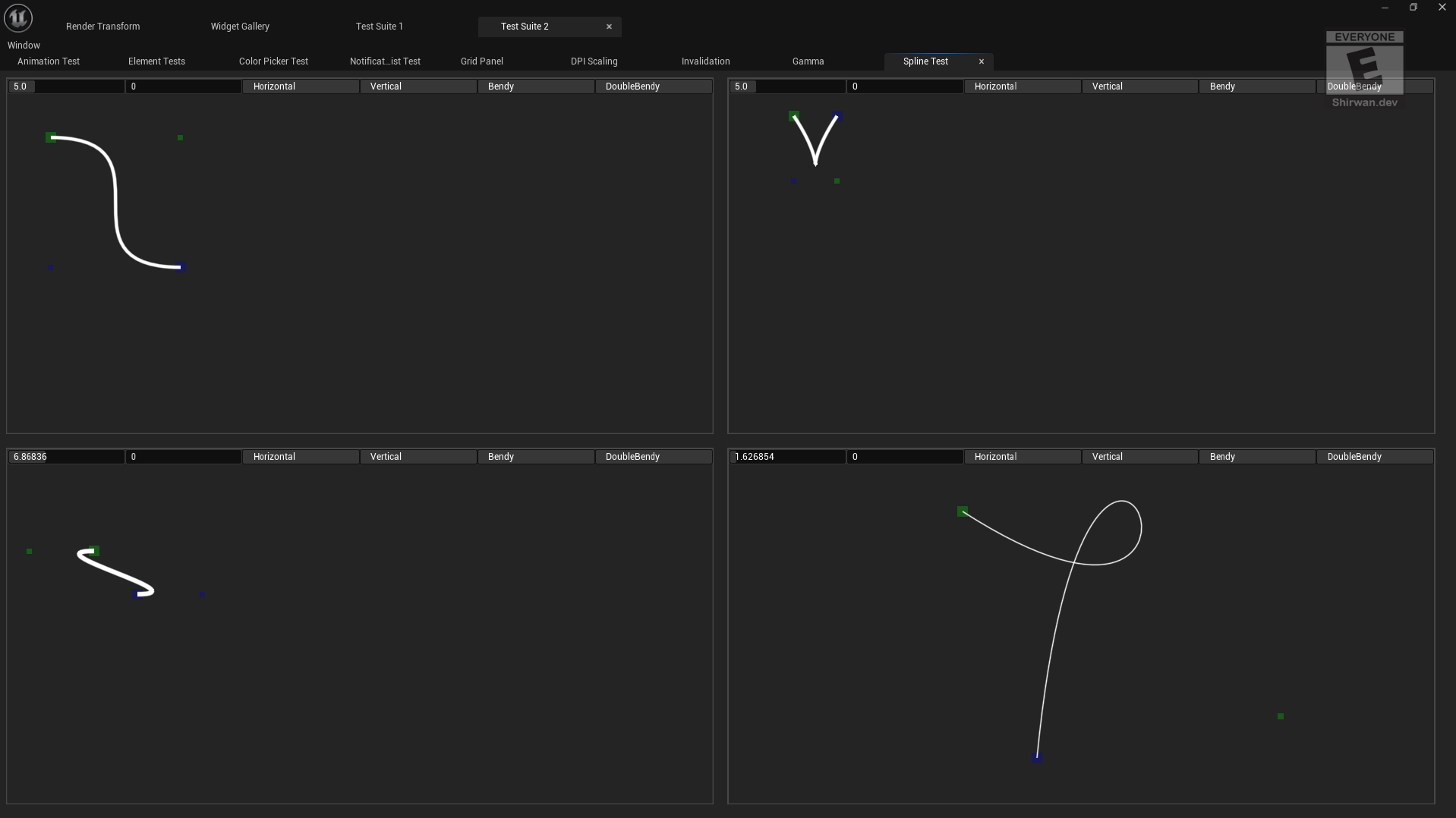
Task: Click Bendy button in top-left spline panel
Action: click(536, 87)
